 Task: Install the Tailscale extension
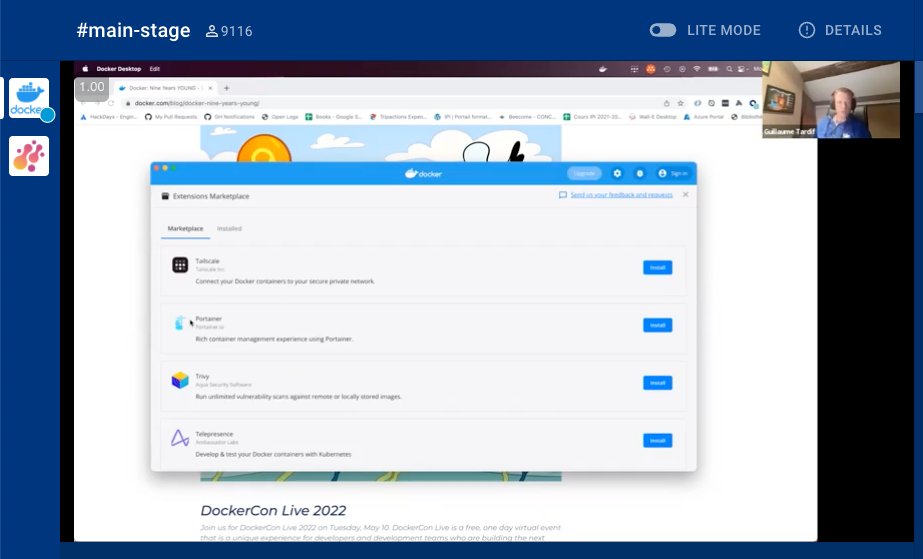[658, 268]
